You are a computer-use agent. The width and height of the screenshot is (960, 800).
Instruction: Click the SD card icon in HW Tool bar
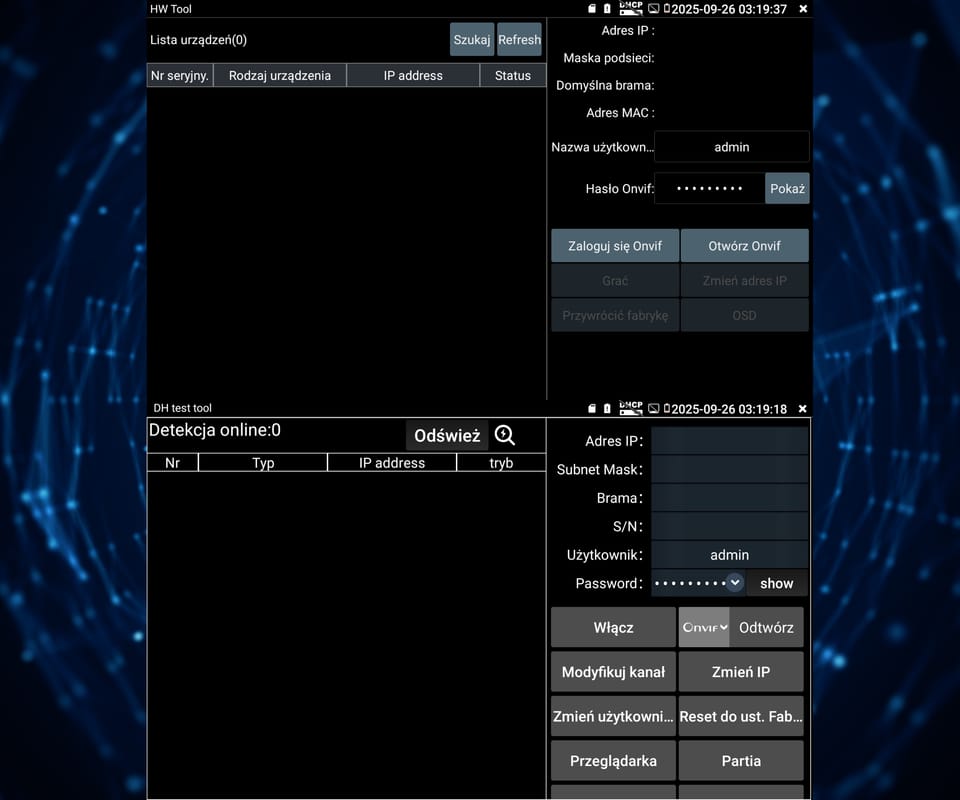coord(591,9)
